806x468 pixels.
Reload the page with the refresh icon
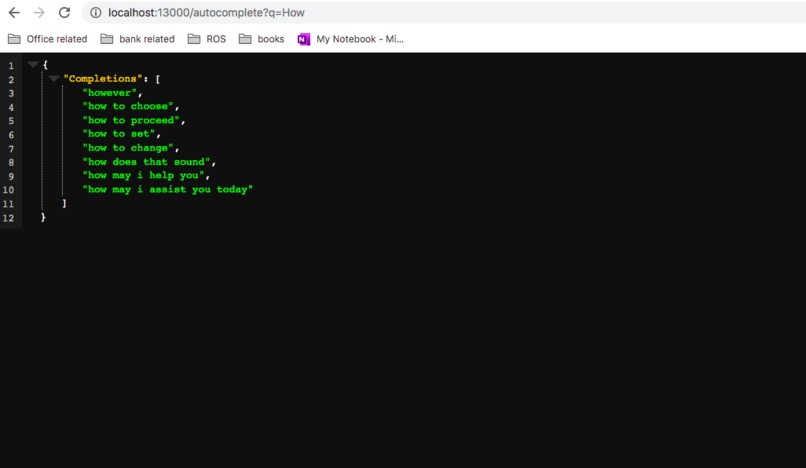point(64,12)
